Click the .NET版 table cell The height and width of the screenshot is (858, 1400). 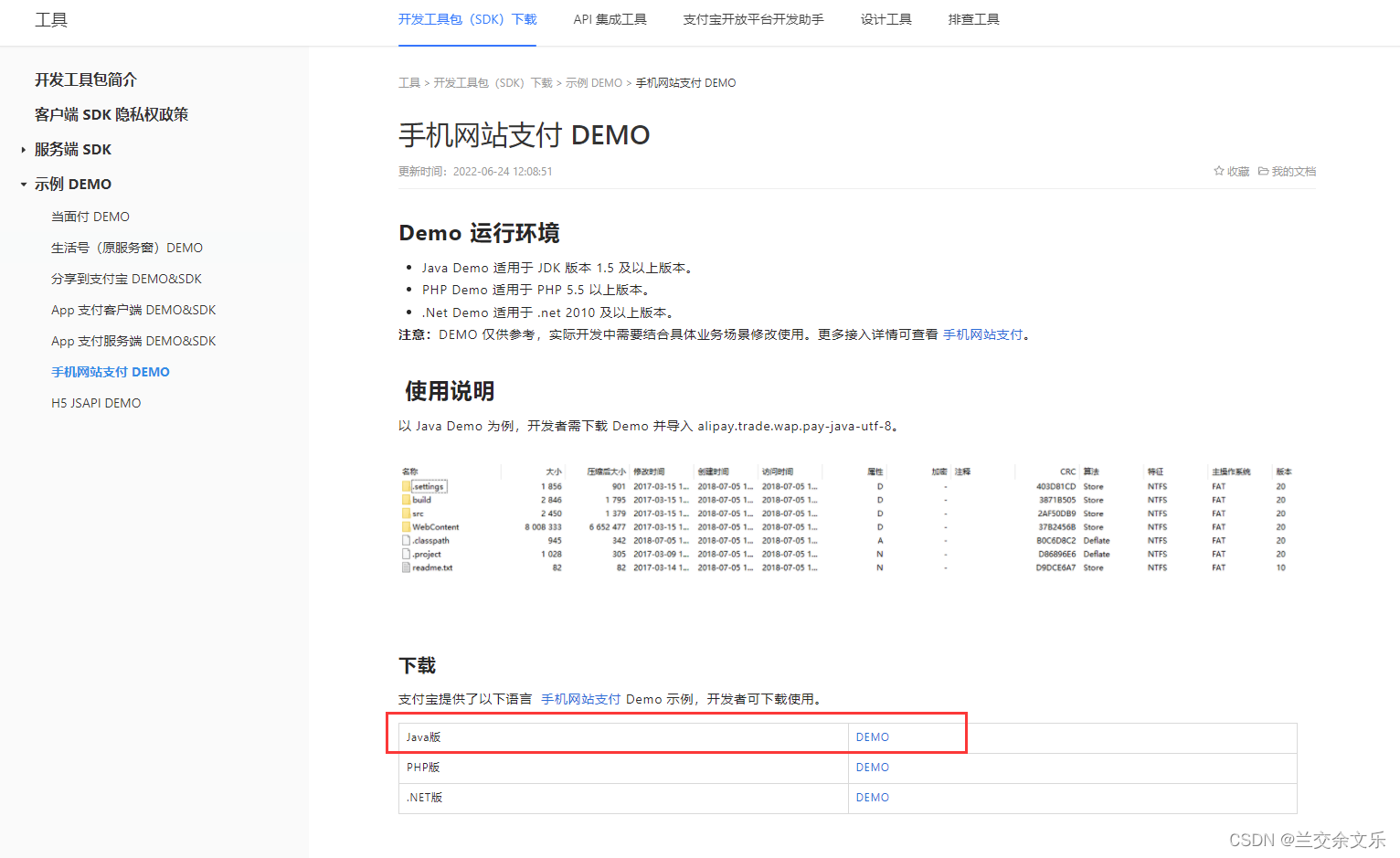click(623, 799)
